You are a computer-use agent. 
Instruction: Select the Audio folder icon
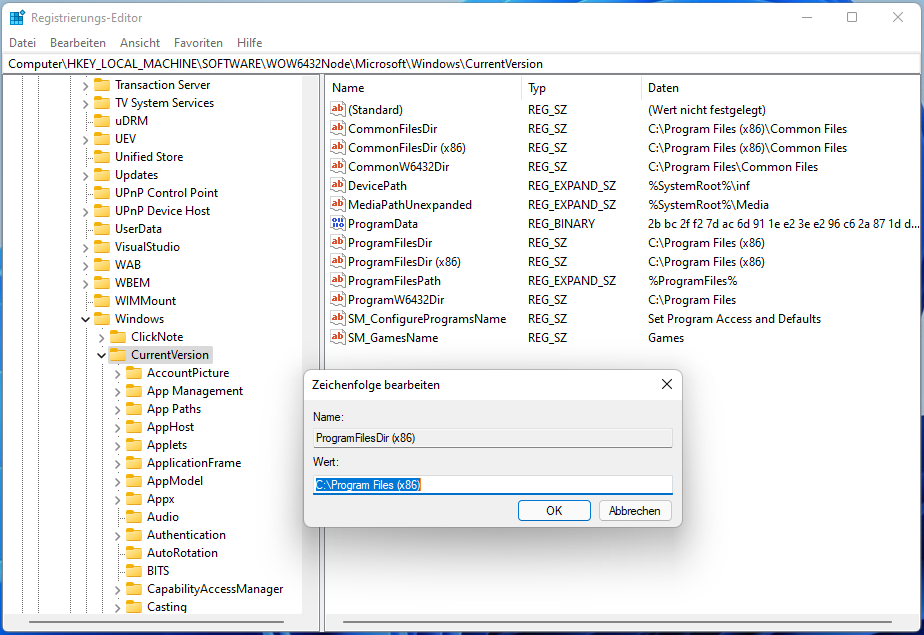tap(134, 517)
